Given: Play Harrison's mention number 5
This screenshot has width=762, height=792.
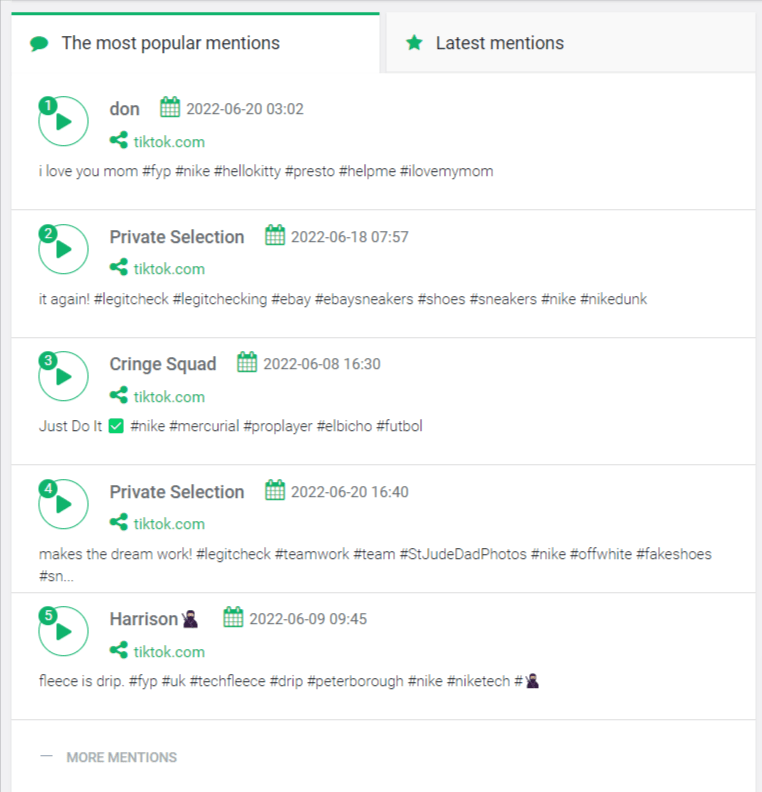Looking at the screenshot, I should 64,632.
